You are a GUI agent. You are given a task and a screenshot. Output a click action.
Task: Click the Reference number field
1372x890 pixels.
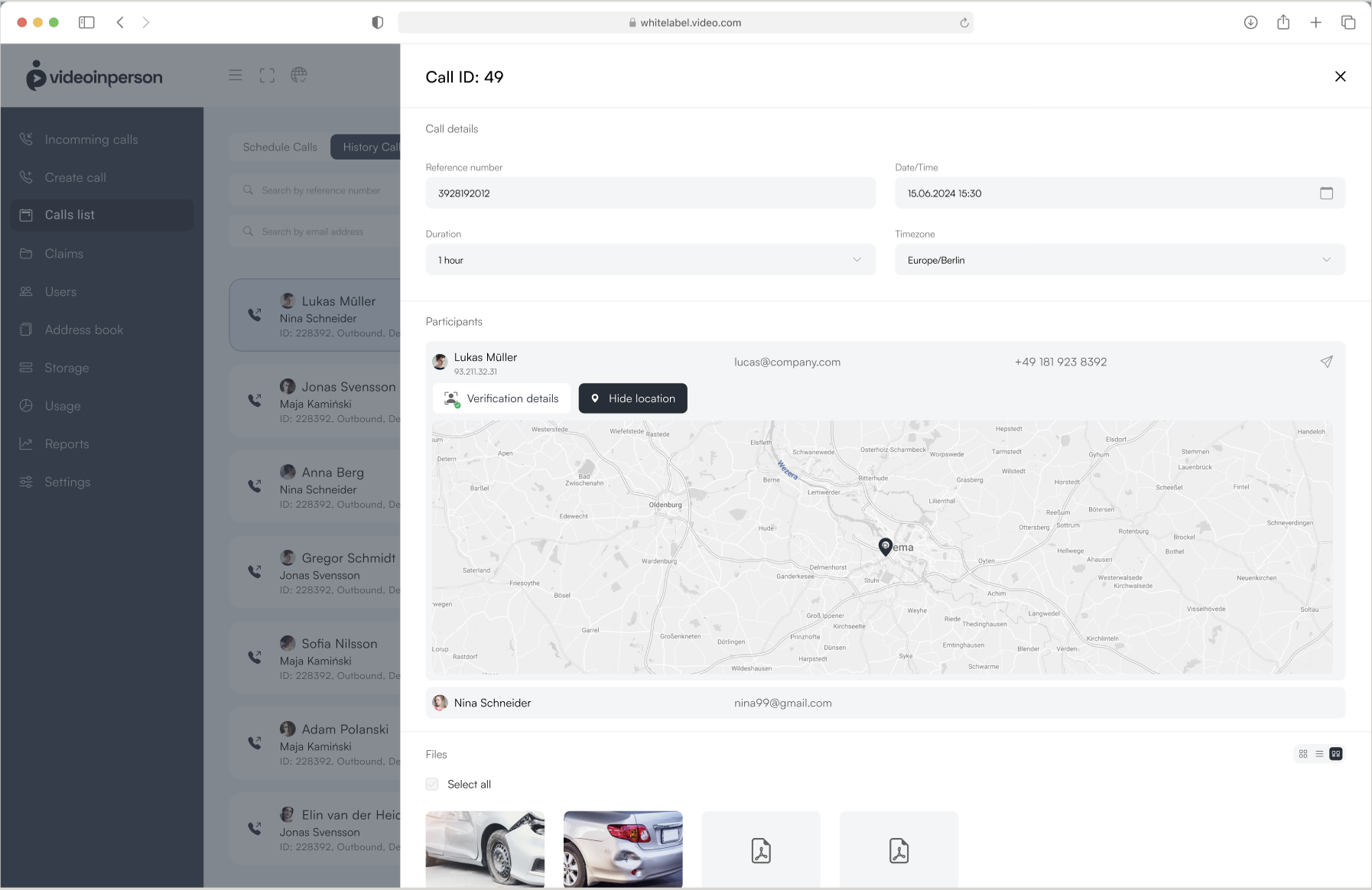tap(651, 193)
